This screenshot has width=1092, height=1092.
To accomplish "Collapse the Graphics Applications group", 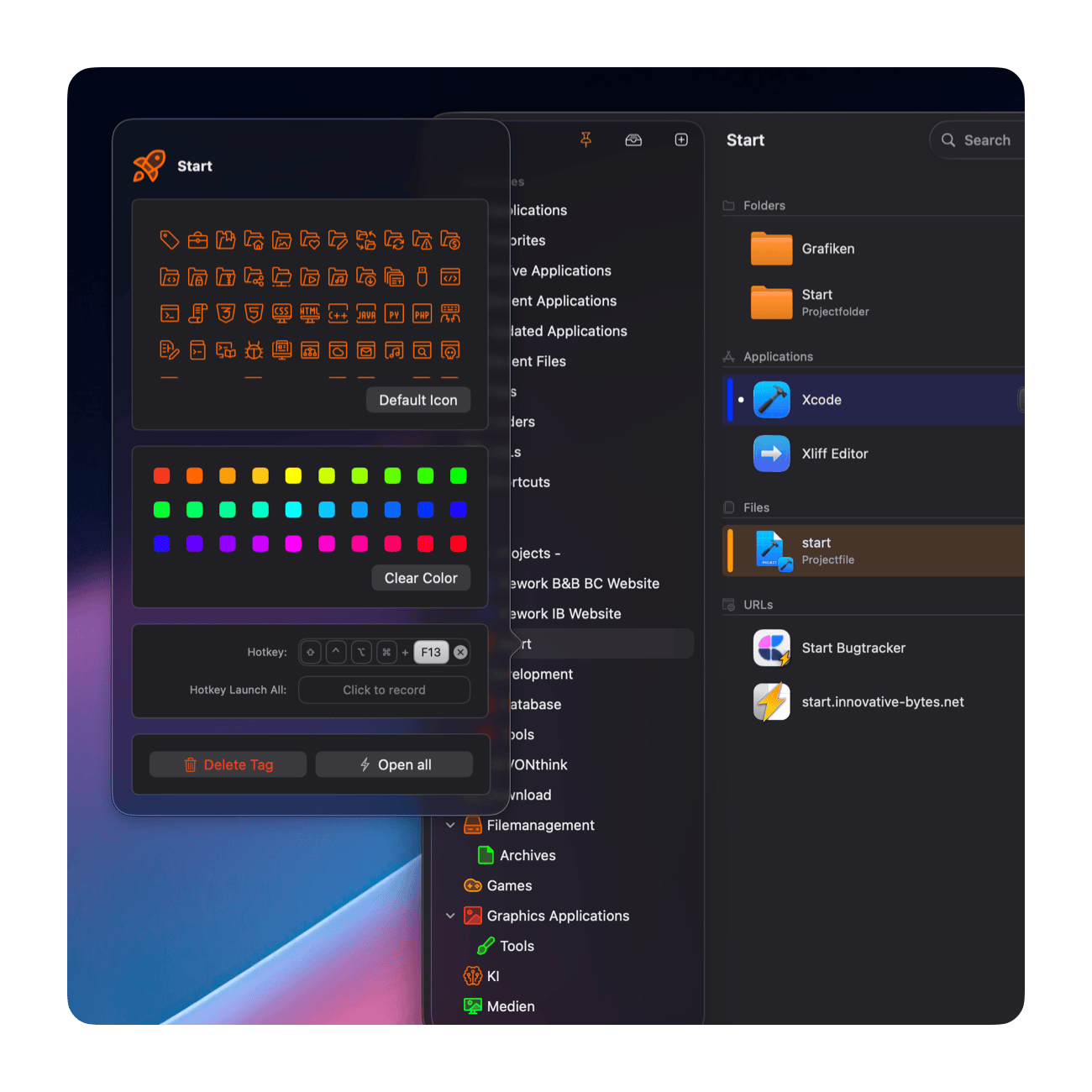I will tap(450, 916).
